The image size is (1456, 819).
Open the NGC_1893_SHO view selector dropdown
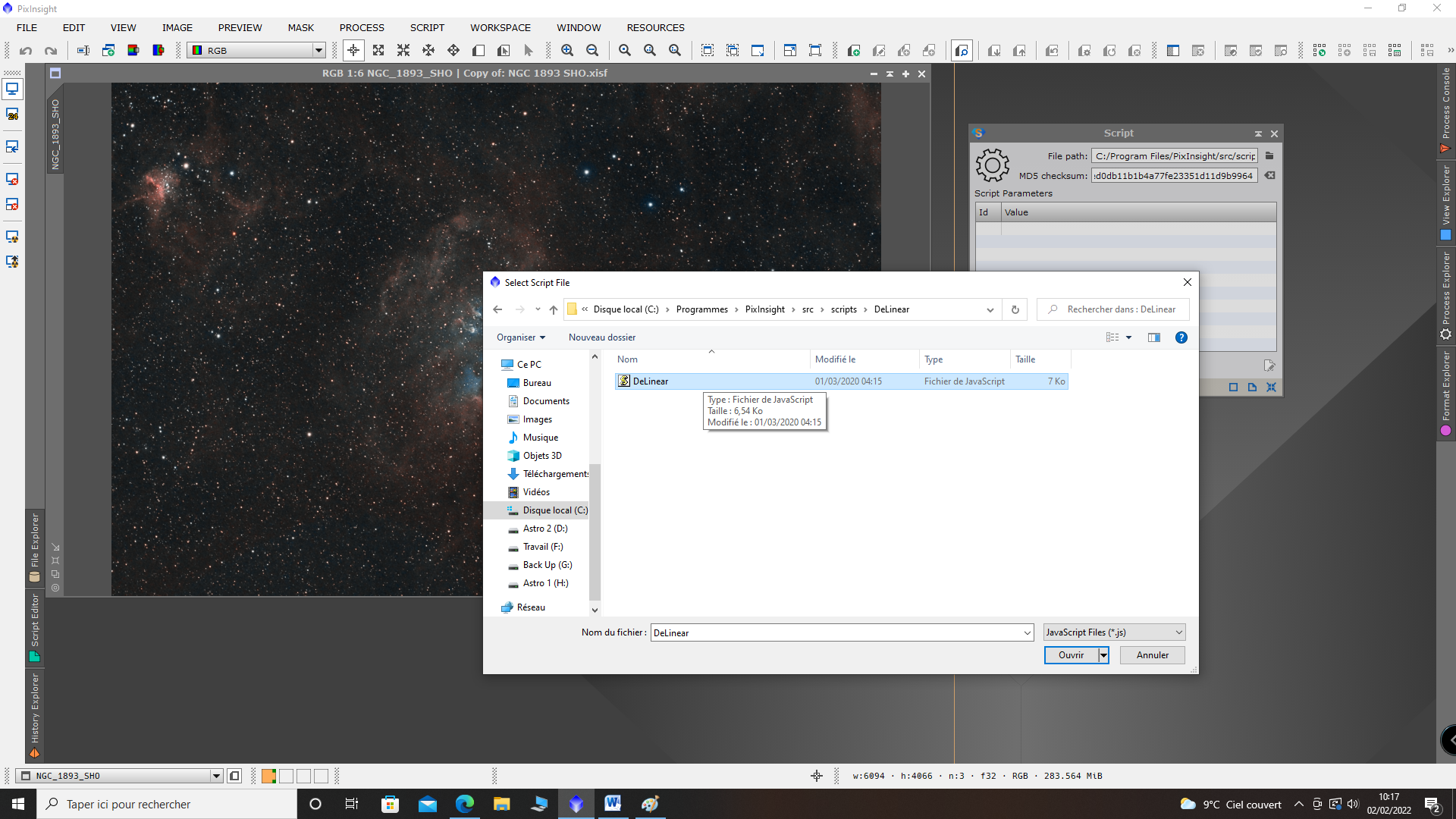tap(216, 776)
